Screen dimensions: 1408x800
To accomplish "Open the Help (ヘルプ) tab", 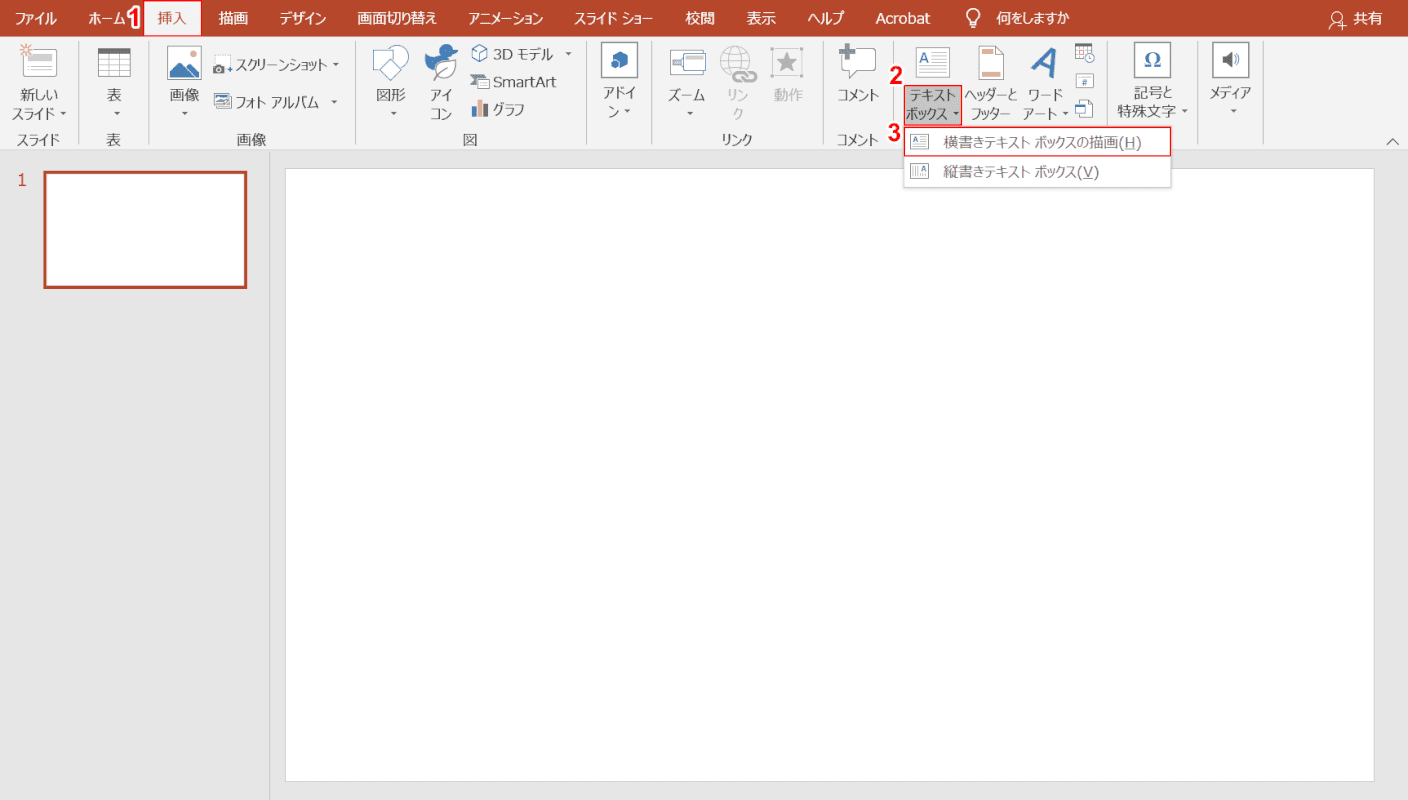I will coord(826,18).
